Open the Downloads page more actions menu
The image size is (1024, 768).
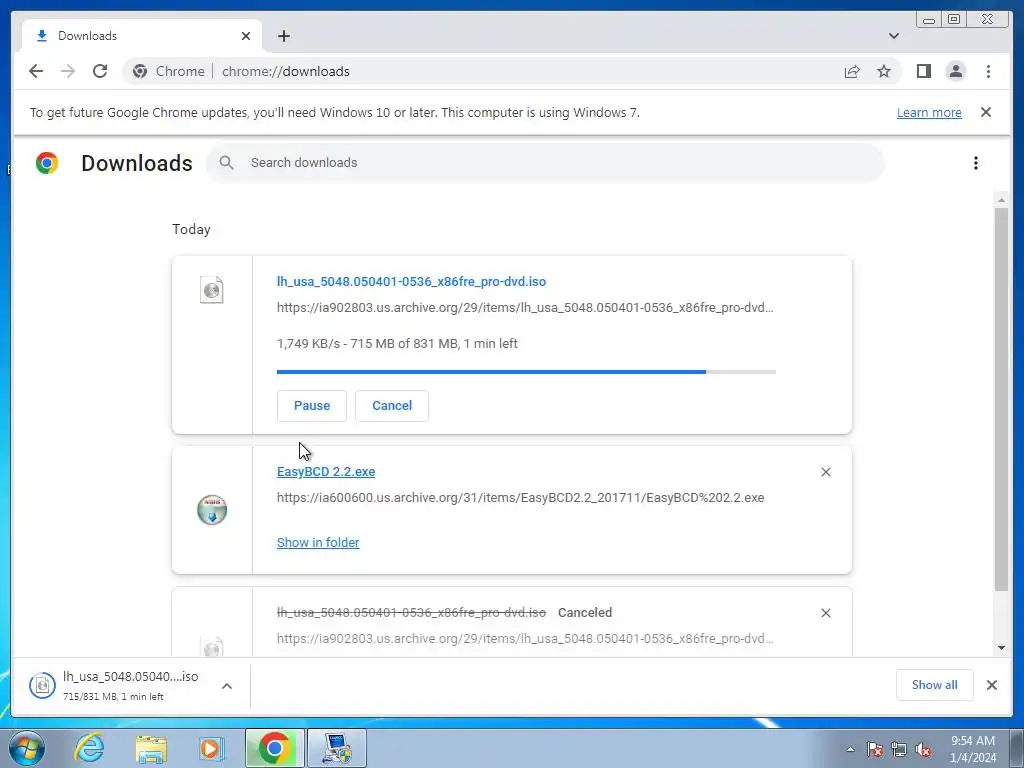tap(976, 163)
